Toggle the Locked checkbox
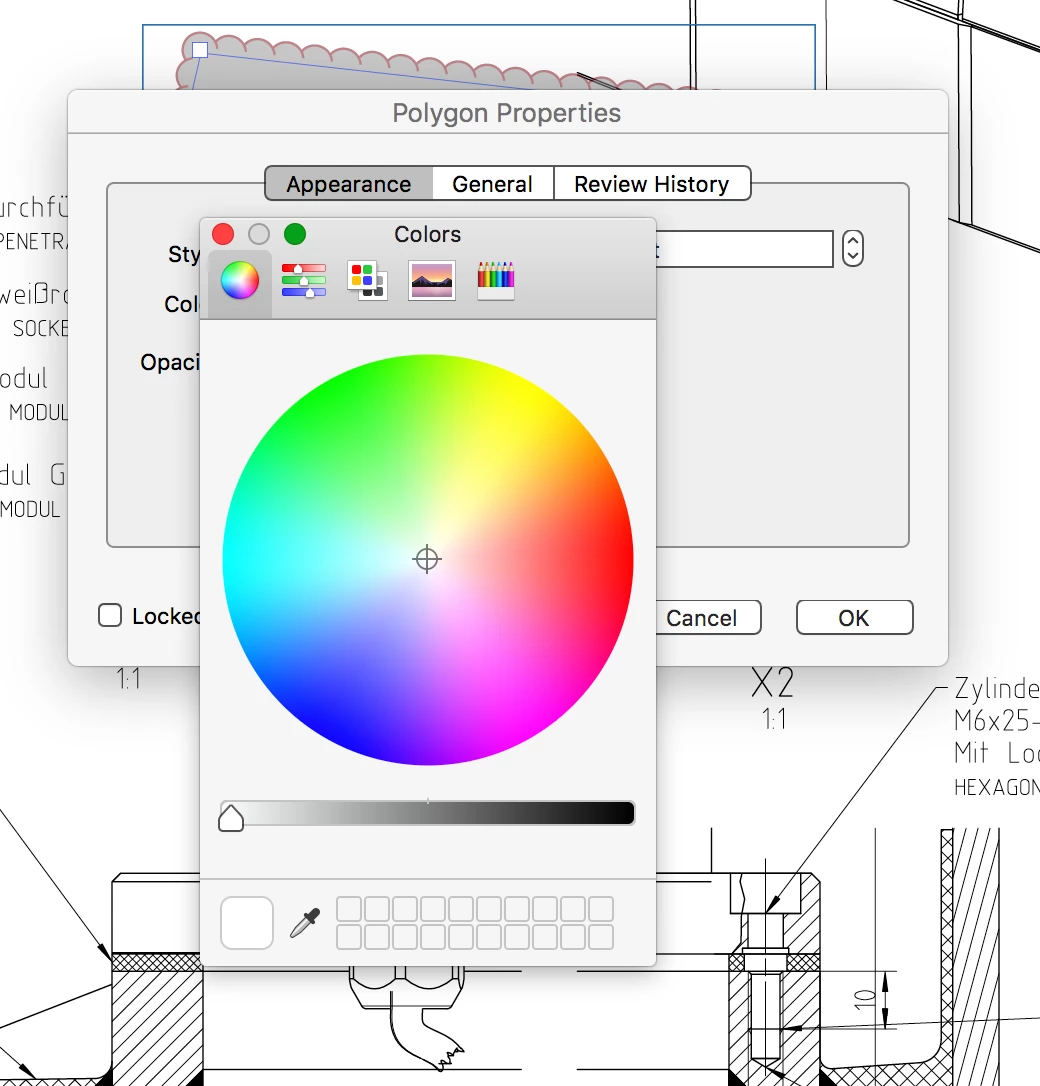Viewport: 1040px width, 1086px height. [x=110, y=615]
